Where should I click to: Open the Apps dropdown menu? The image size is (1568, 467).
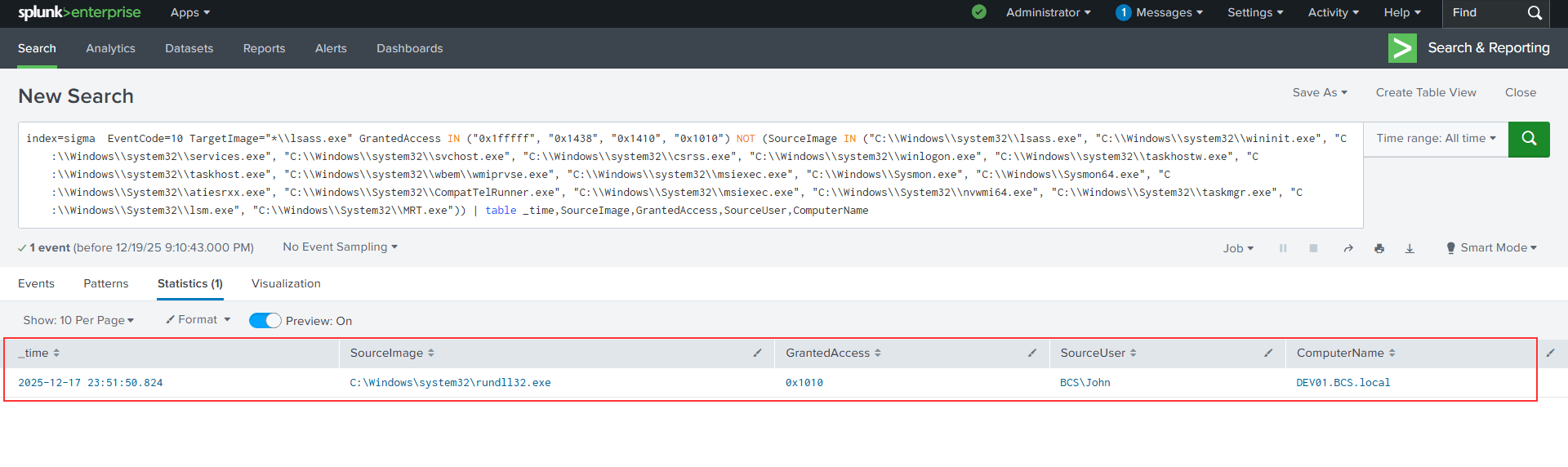190,12
